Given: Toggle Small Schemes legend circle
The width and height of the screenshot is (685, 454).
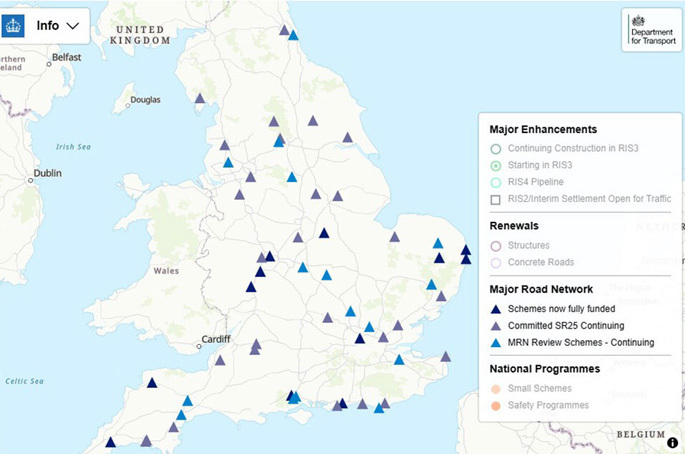Looking at the screenshot, I should (495, 389).
